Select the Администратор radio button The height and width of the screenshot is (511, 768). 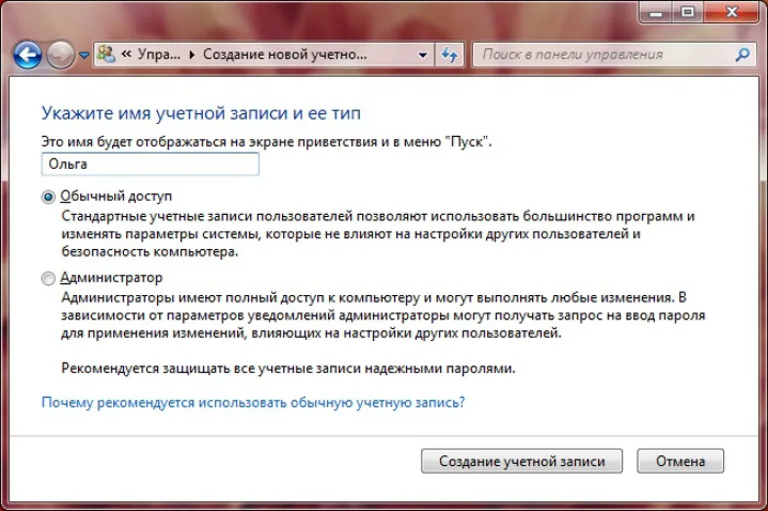coord(48,278)
